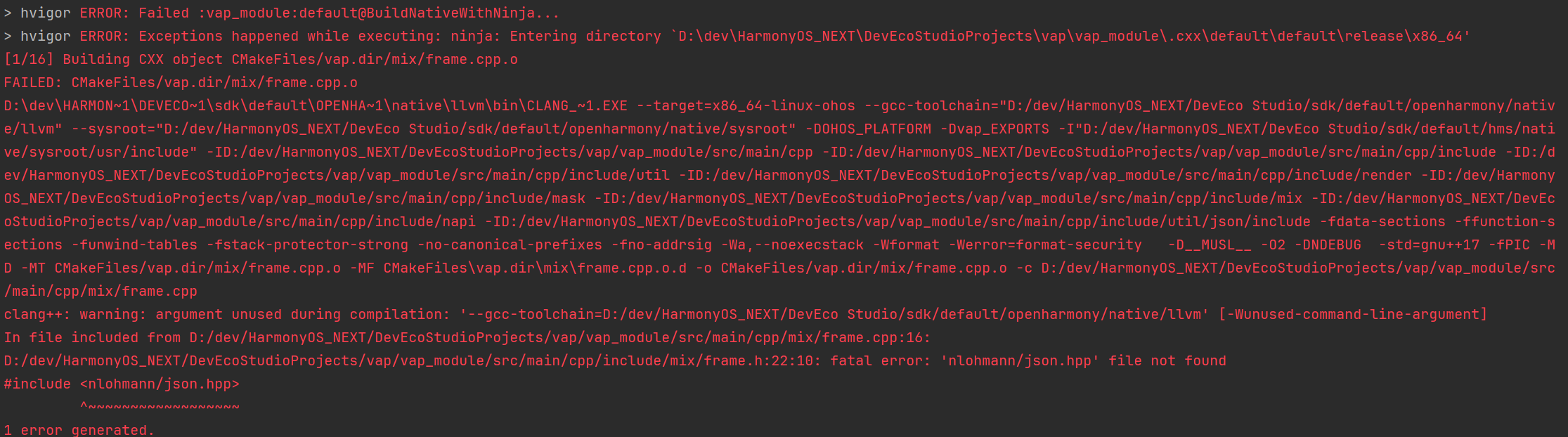Click the '1 error generated.' line
The image size is (1568, 437).
point(79,429)
